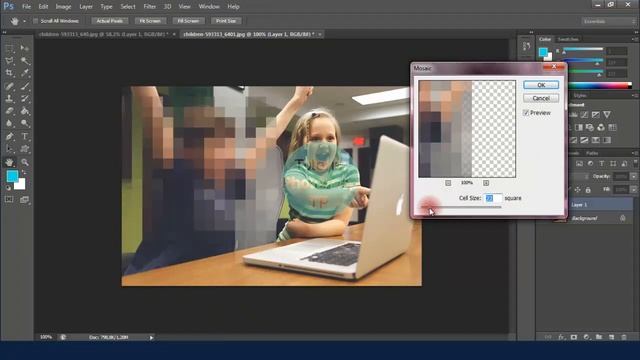Click the Fit Screen button

click(150, 21)
